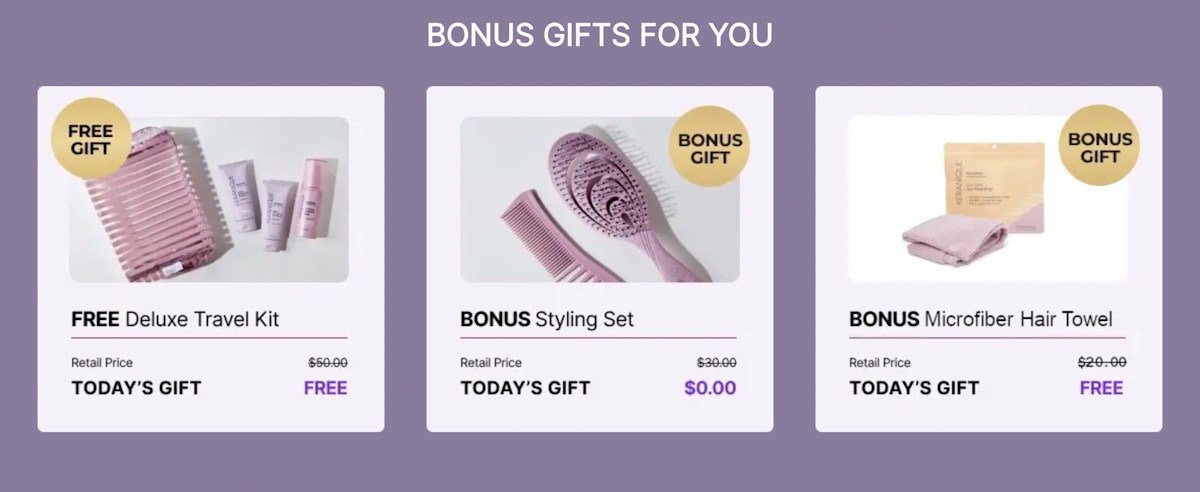
Task: Open the Microfiber Hair Towel product image
Action: click(988, 199)
